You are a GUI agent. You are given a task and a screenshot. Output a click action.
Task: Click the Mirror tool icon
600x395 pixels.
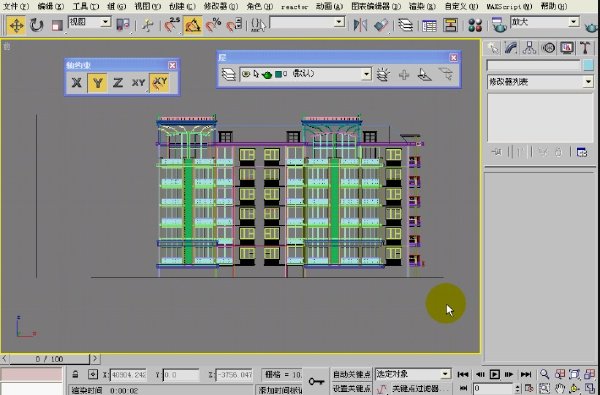(360, 26)
